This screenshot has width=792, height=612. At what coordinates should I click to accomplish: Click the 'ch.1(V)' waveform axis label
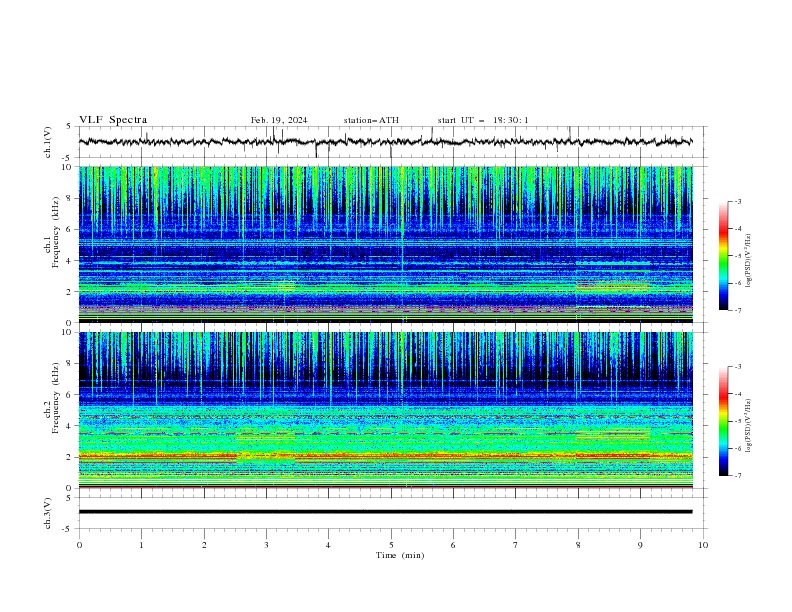48,142
